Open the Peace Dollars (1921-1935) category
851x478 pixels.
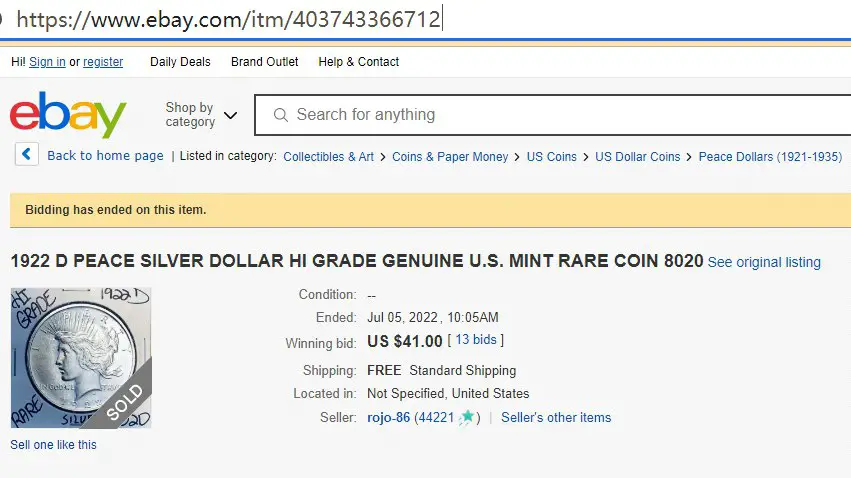tap(770, 157)
